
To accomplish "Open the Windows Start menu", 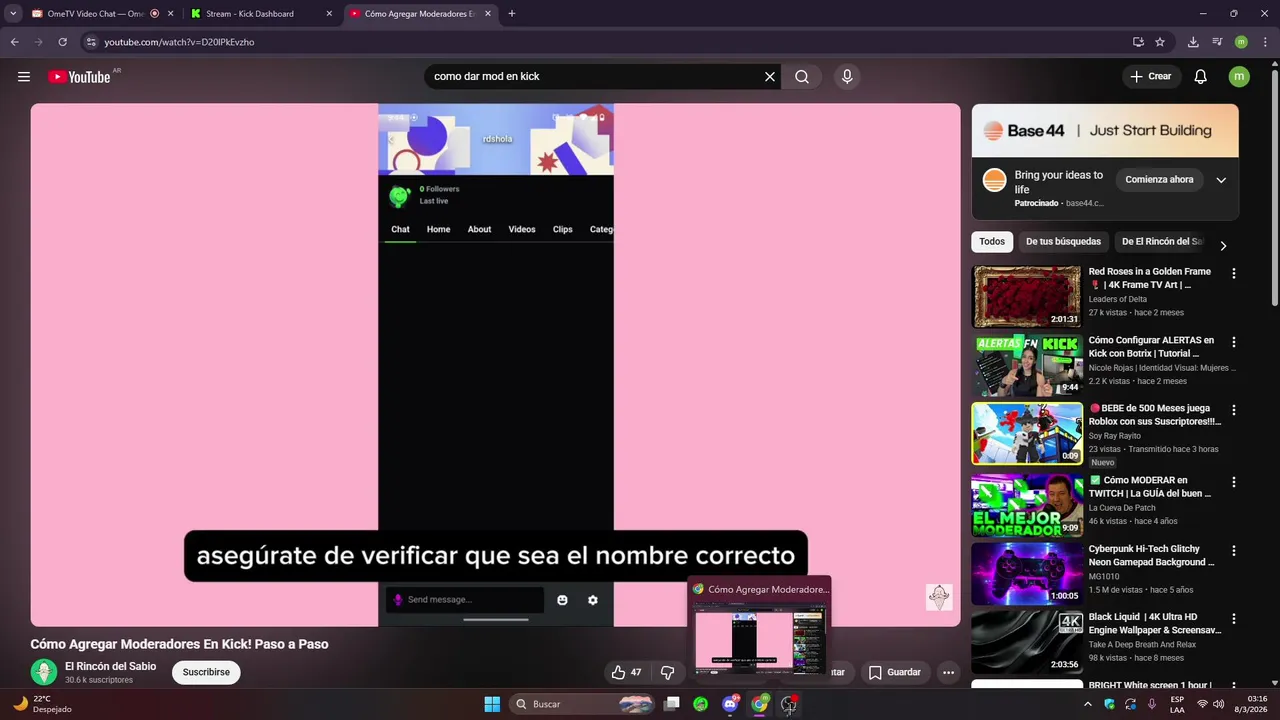I will [x=492, y=704].
